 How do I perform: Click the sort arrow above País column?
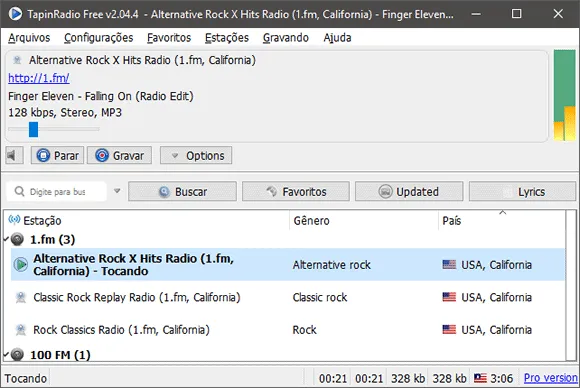[x=502, y=213]
